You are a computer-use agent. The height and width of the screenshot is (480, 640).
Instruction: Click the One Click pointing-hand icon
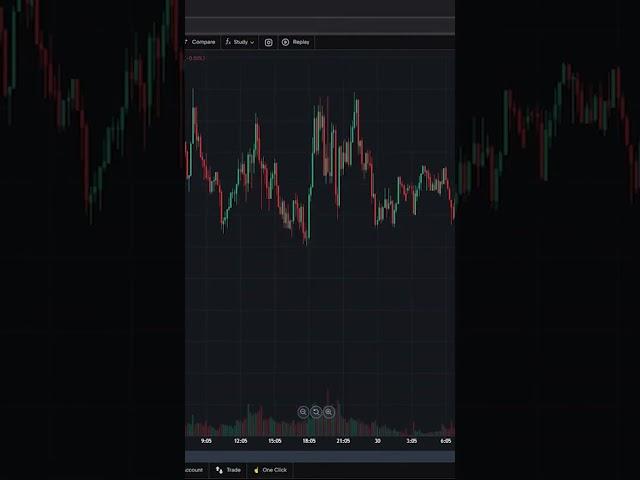point(256,470)
